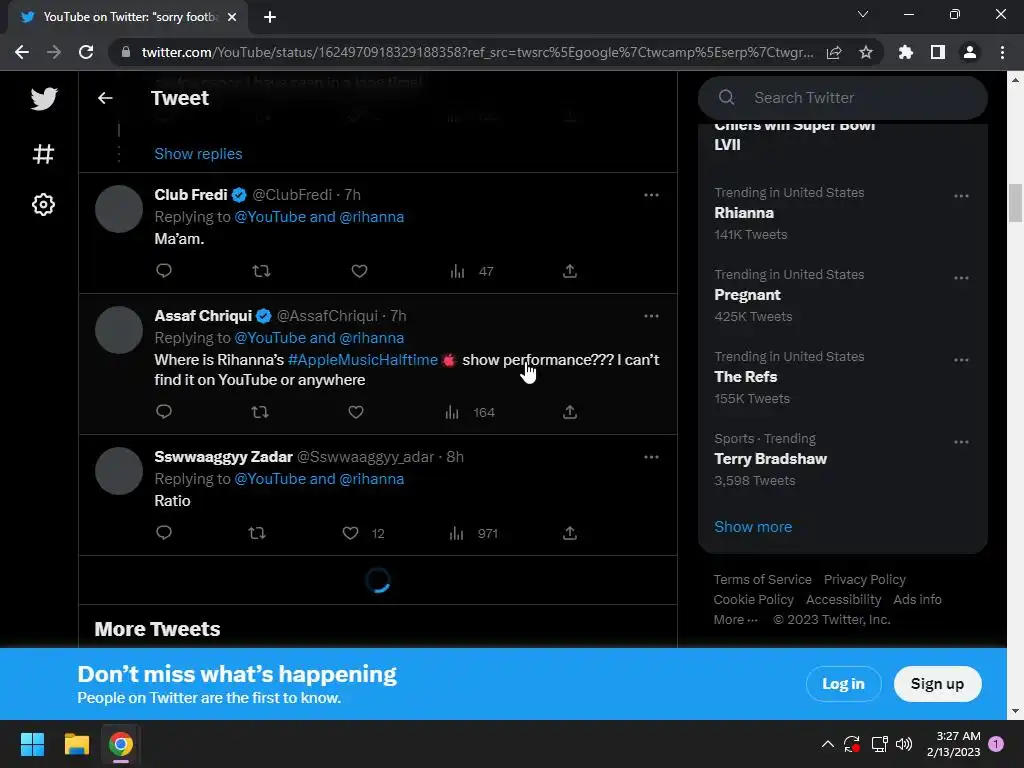This screenshot has width=1024, height=768.
Task: Like Club Fredi's 'Ma'am.' tweet
Action: (x=359, y=270)
